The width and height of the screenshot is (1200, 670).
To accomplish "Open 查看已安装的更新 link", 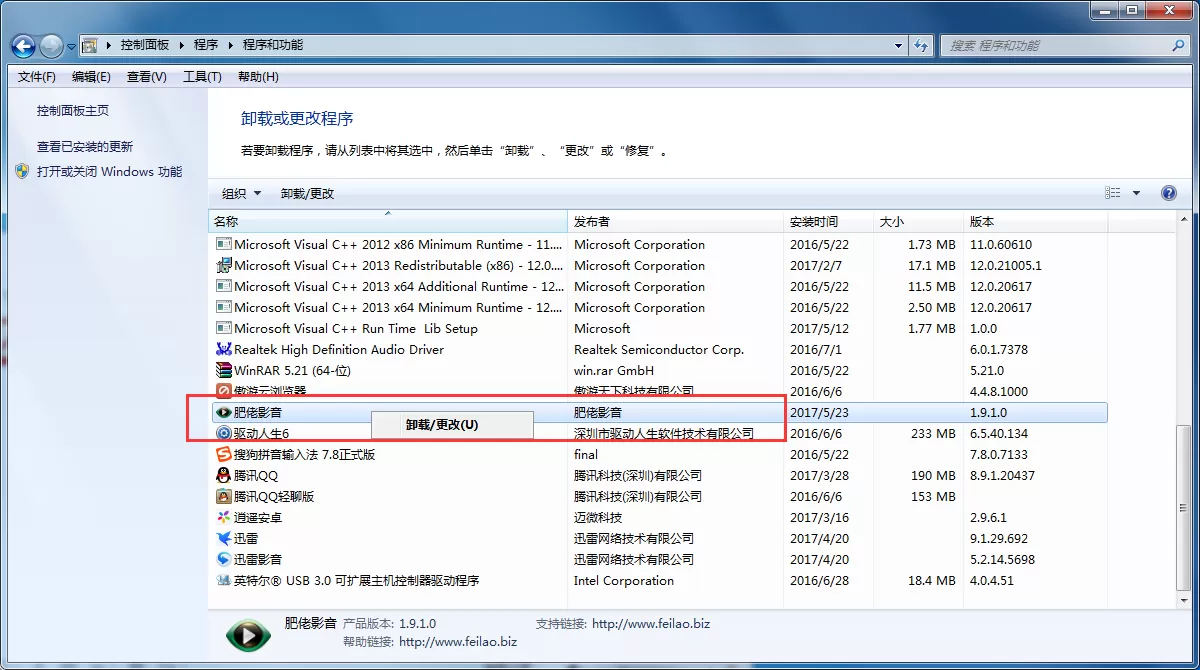I will click(85, 147).
